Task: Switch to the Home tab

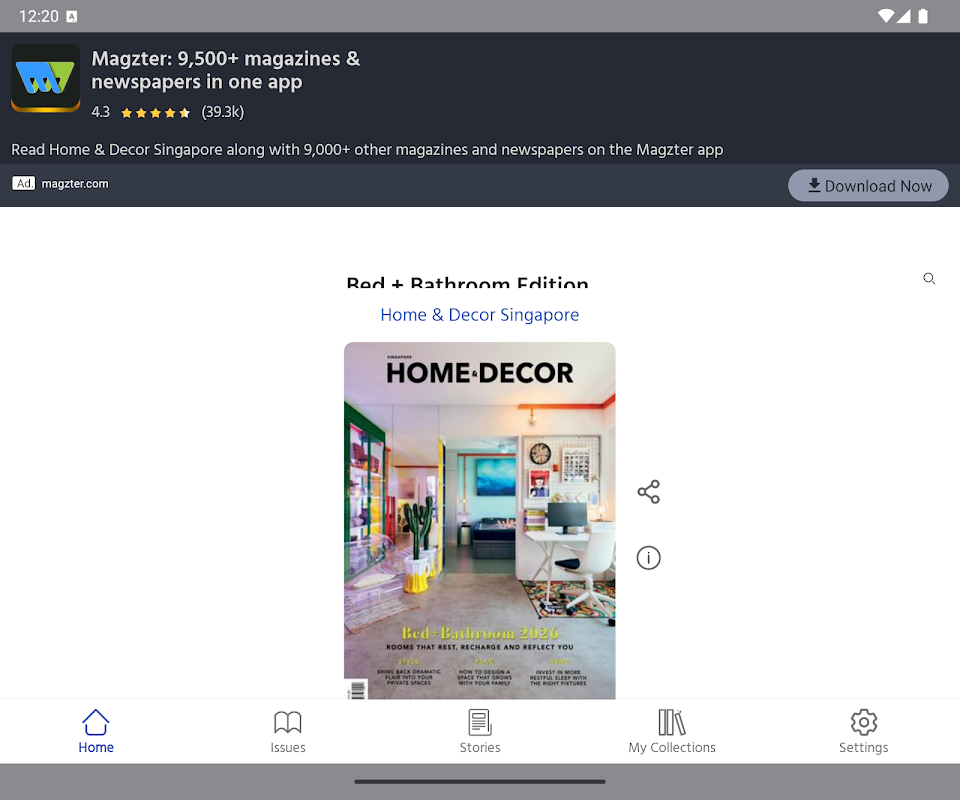Action: click(96, 731)
